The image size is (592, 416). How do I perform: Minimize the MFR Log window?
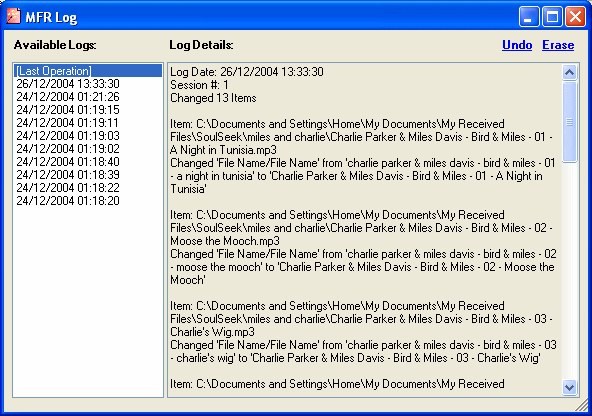(x=529, y=17)
